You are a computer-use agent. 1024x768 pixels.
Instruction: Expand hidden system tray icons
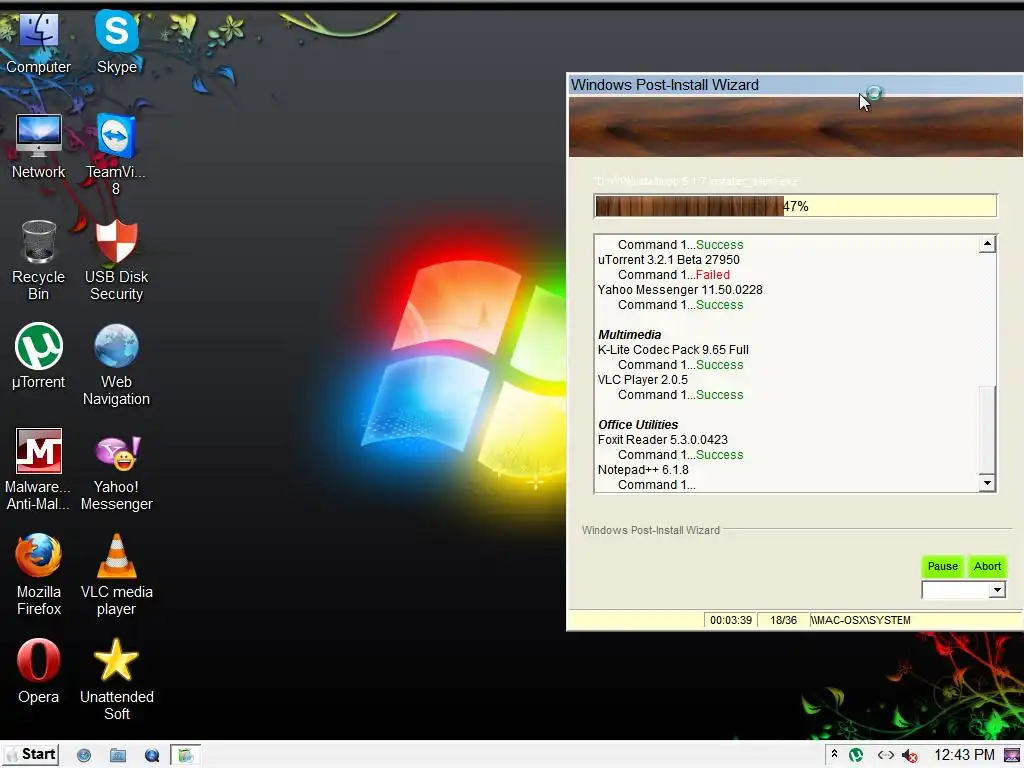click(834, 754)
